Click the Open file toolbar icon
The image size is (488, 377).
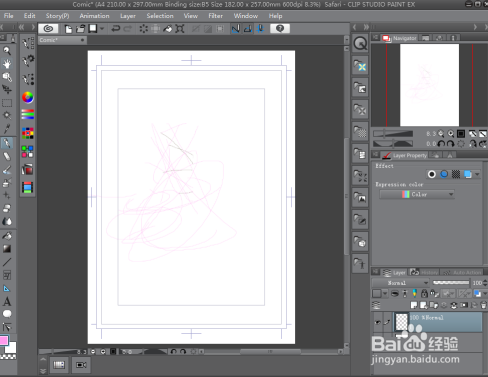click(80, 29)
